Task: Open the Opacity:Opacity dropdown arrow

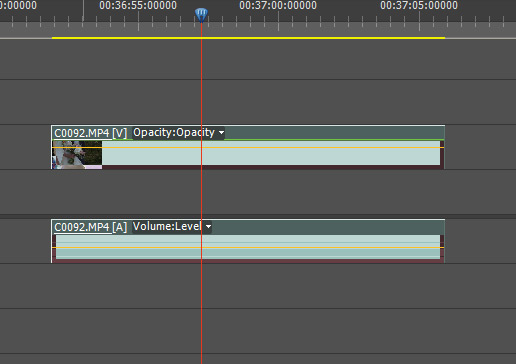Action: (x=221, y=133)
